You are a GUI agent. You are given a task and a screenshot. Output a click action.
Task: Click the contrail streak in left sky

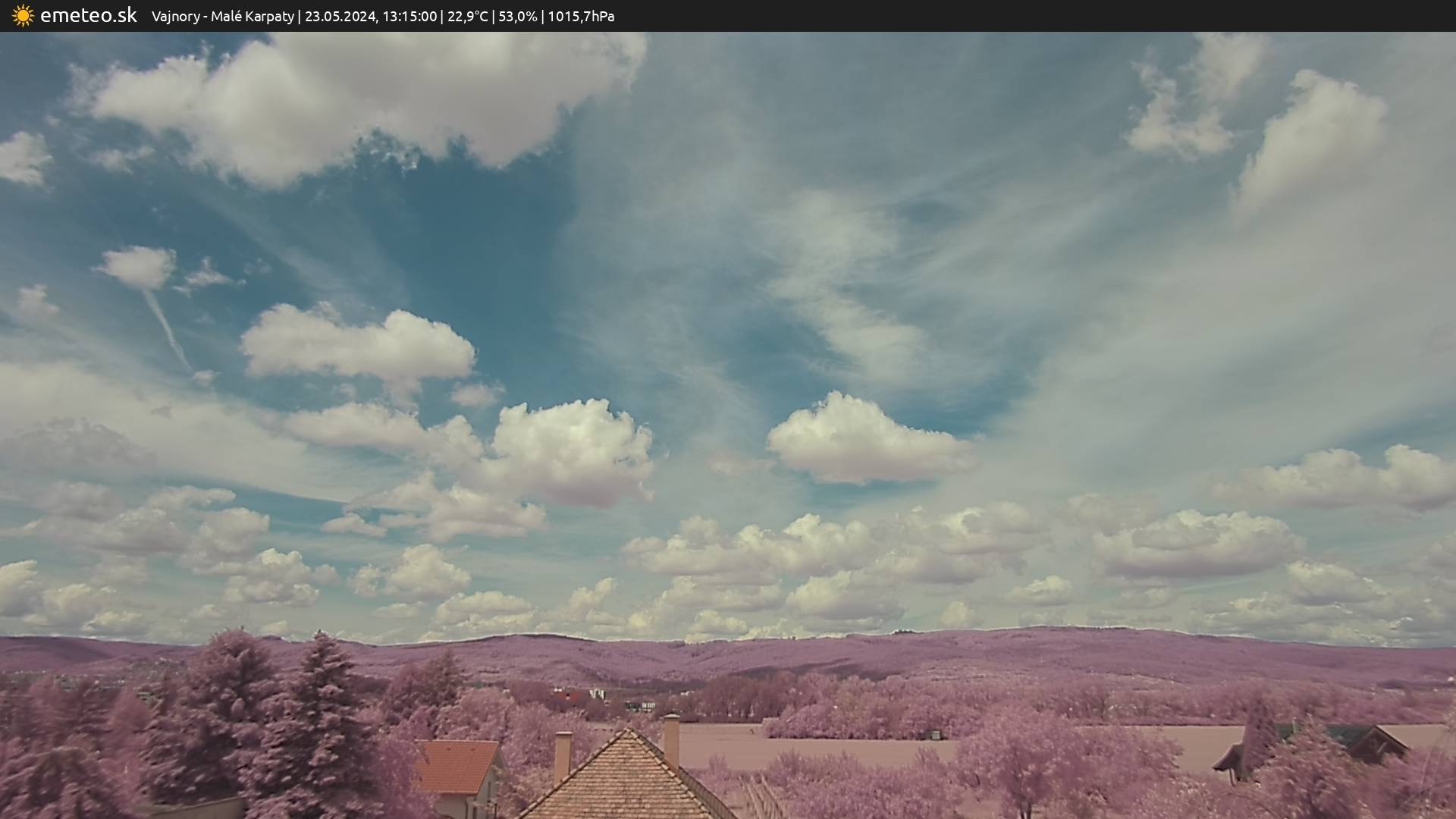[x=167, y=328]
